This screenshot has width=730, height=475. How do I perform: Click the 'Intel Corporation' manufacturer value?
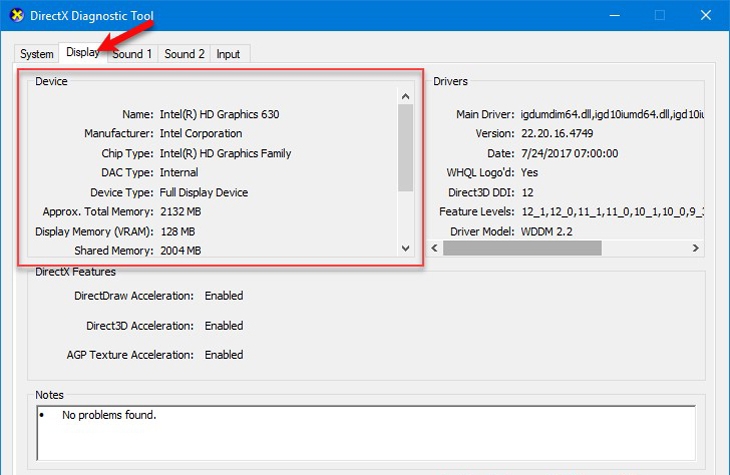click(x=201, y=133)
